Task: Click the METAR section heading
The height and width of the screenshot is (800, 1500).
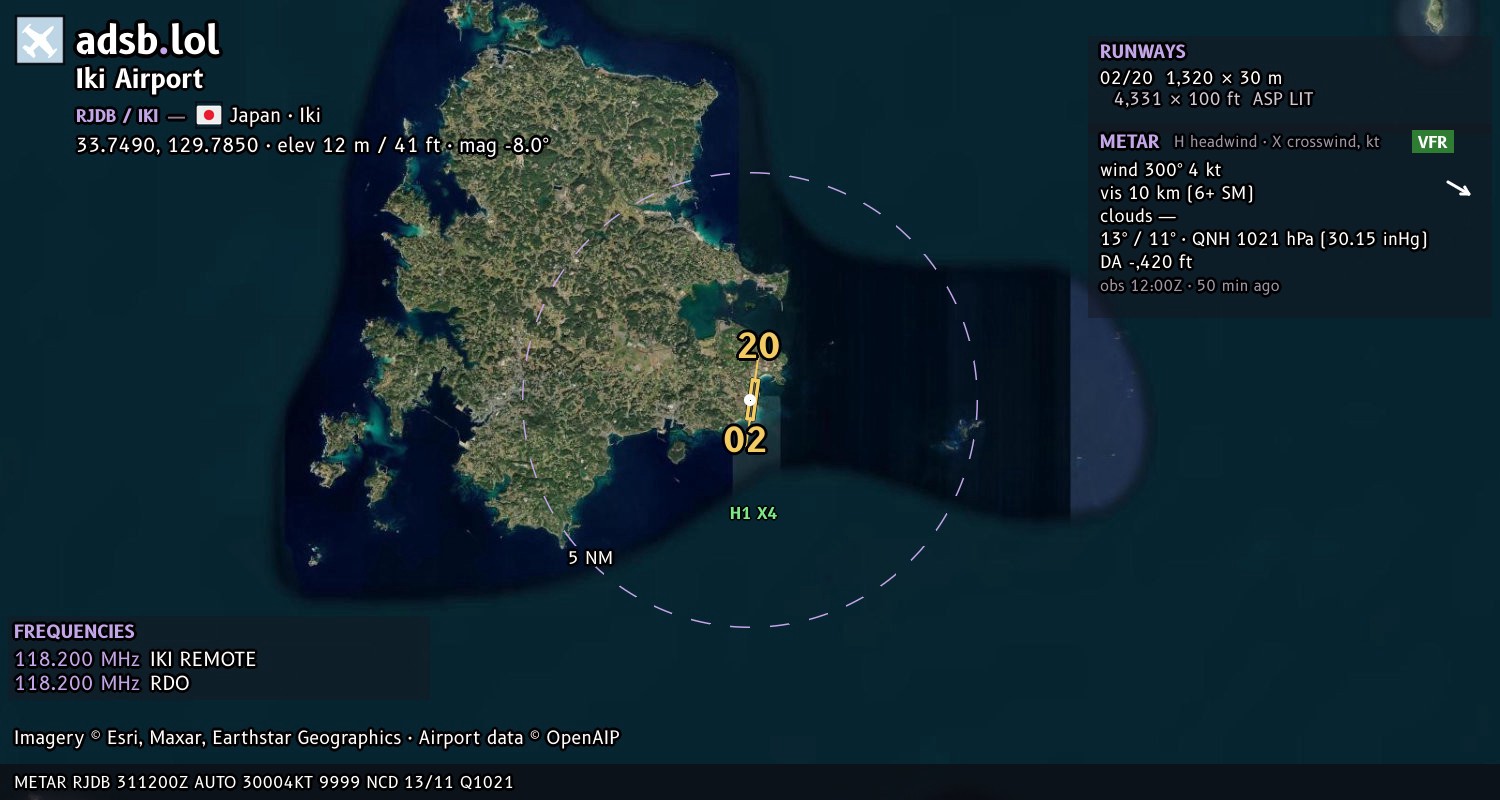Action: point(1130,142)
